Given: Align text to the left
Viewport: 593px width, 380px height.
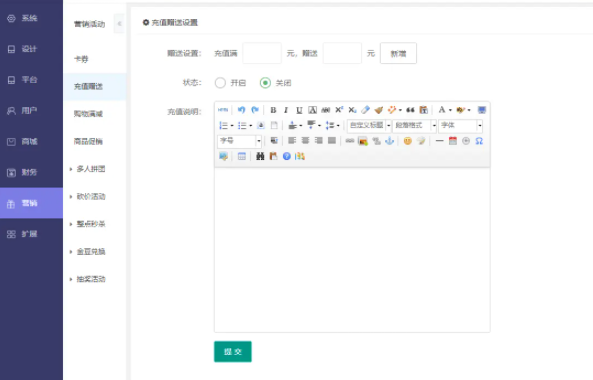Looking at the screenshot, I should (x=292, y=141).
